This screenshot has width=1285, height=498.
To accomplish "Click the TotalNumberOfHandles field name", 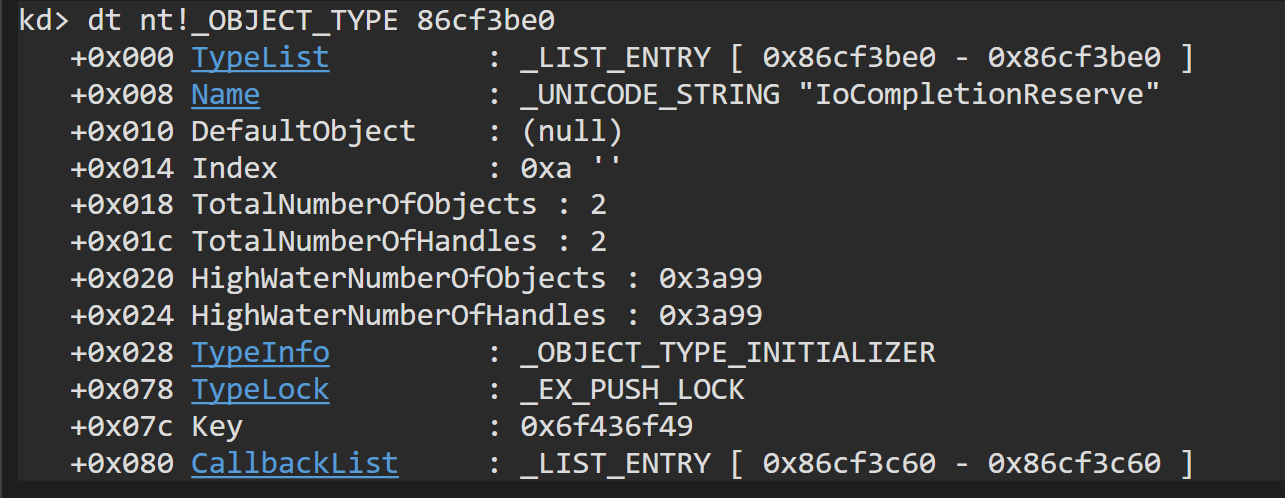I will [364, 242].
